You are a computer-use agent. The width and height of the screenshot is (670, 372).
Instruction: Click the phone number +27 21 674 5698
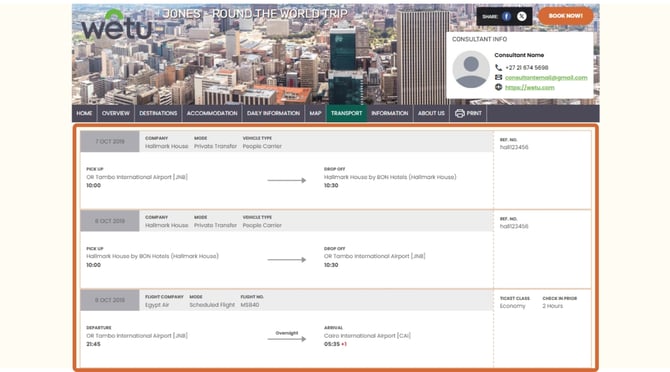point(526,67)
